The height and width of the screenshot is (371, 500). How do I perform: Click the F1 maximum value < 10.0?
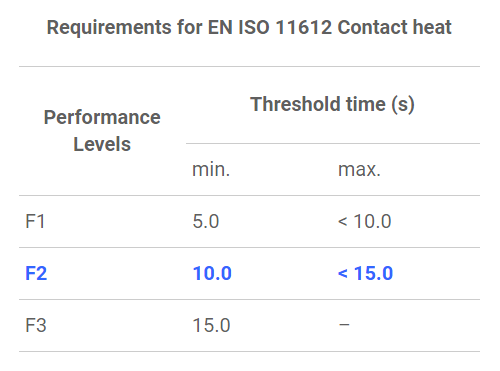click(x=365, y=221)
